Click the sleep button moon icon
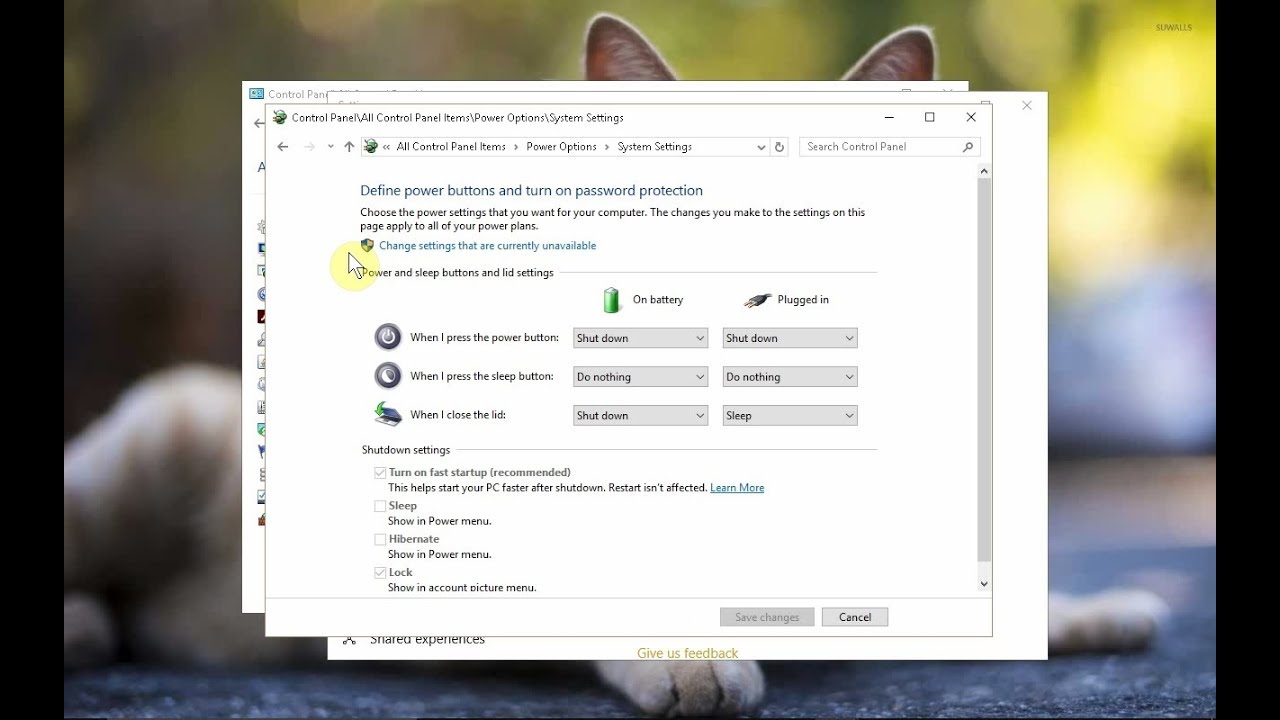Viewport: 1280px width, 720px height. click(388, 375)
